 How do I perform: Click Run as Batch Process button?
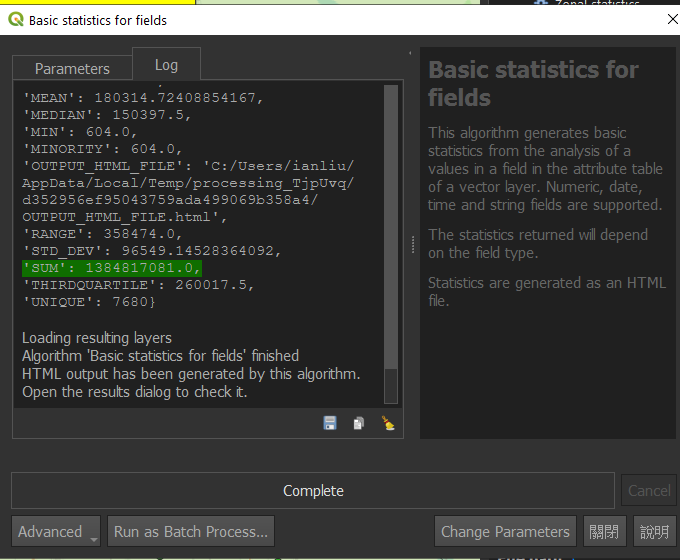[x=191, y=531]
